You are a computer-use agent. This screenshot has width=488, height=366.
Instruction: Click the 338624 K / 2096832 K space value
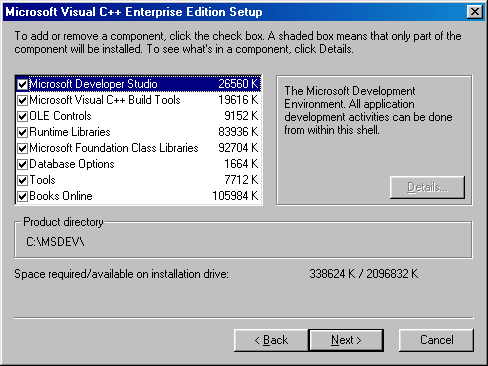[x=364, y=274]
